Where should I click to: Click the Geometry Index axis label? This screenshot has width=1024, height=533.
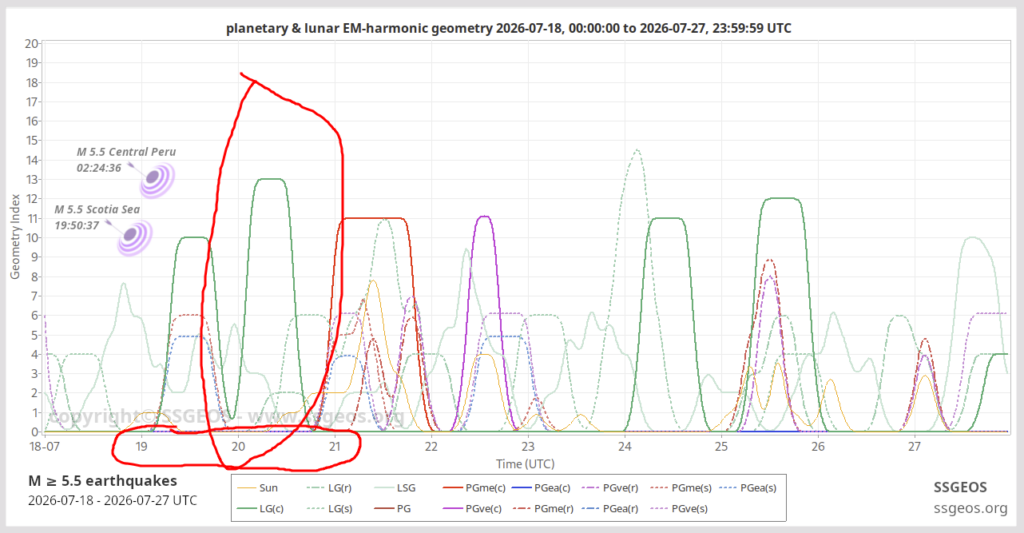click(x=14, y=236)
